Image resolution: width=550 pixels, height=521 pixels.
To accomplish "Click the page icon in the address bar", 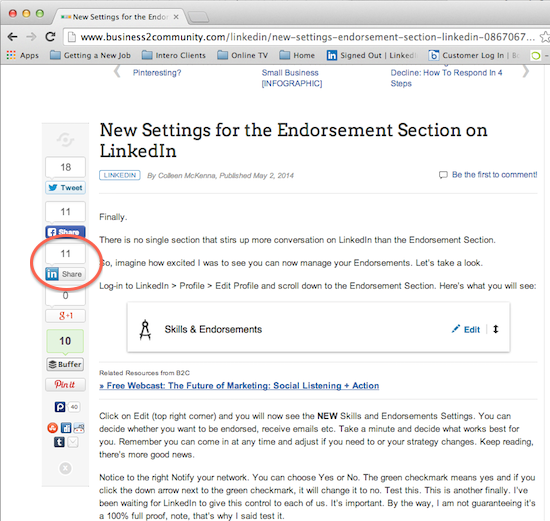I will coord(72,37).
